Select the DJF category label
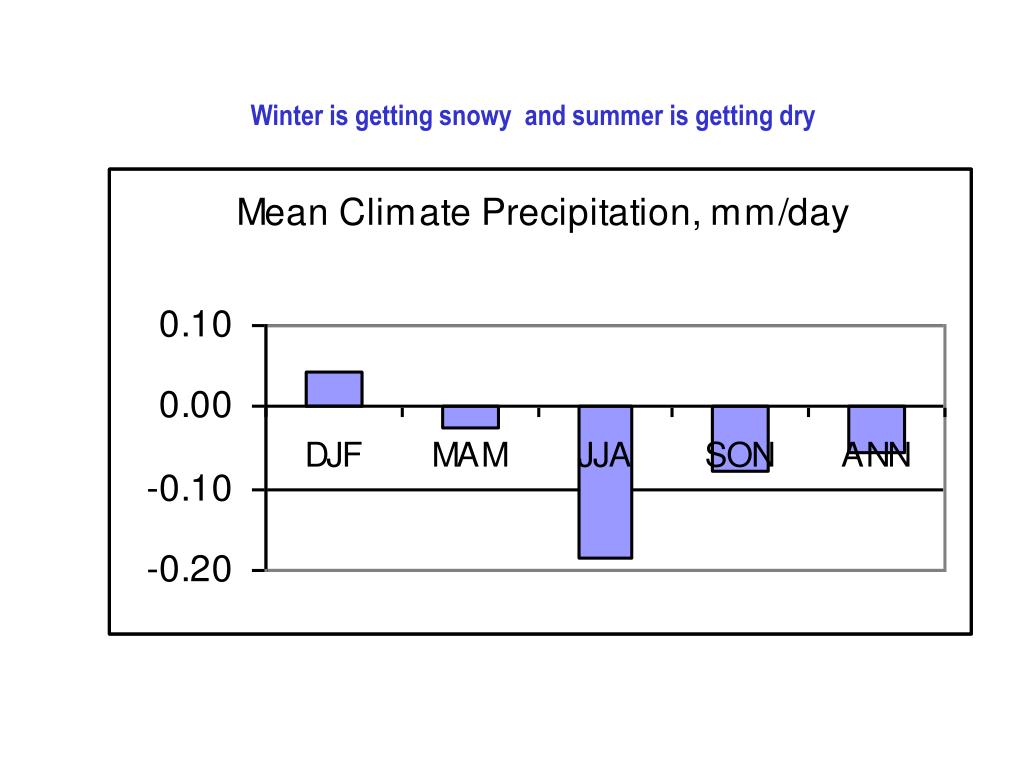This screenshot has width=1024, height=768. tap(334, 455)
